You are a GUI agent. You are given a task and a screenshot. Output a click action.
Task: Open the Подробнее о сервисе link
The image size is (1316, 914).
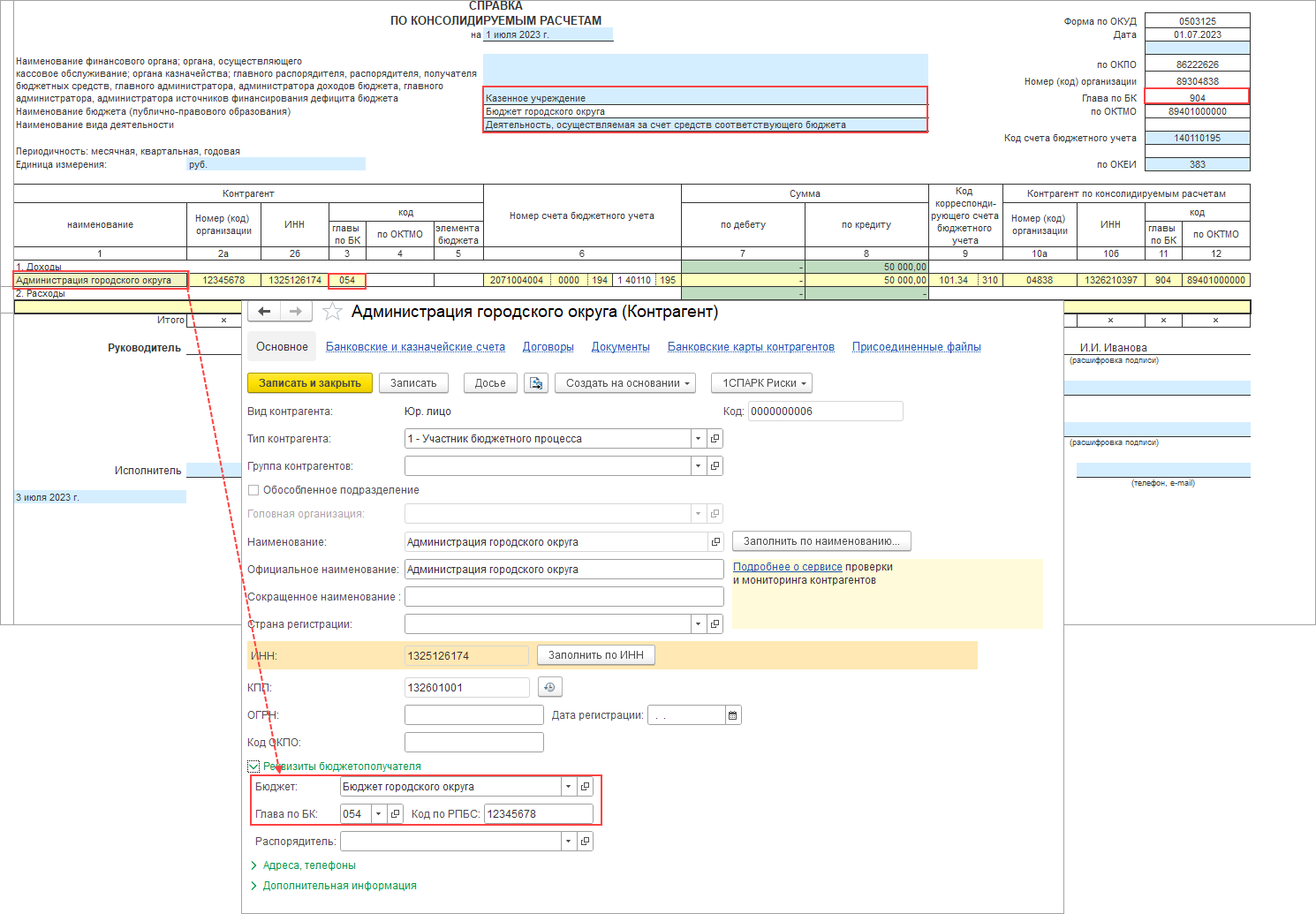788,567
